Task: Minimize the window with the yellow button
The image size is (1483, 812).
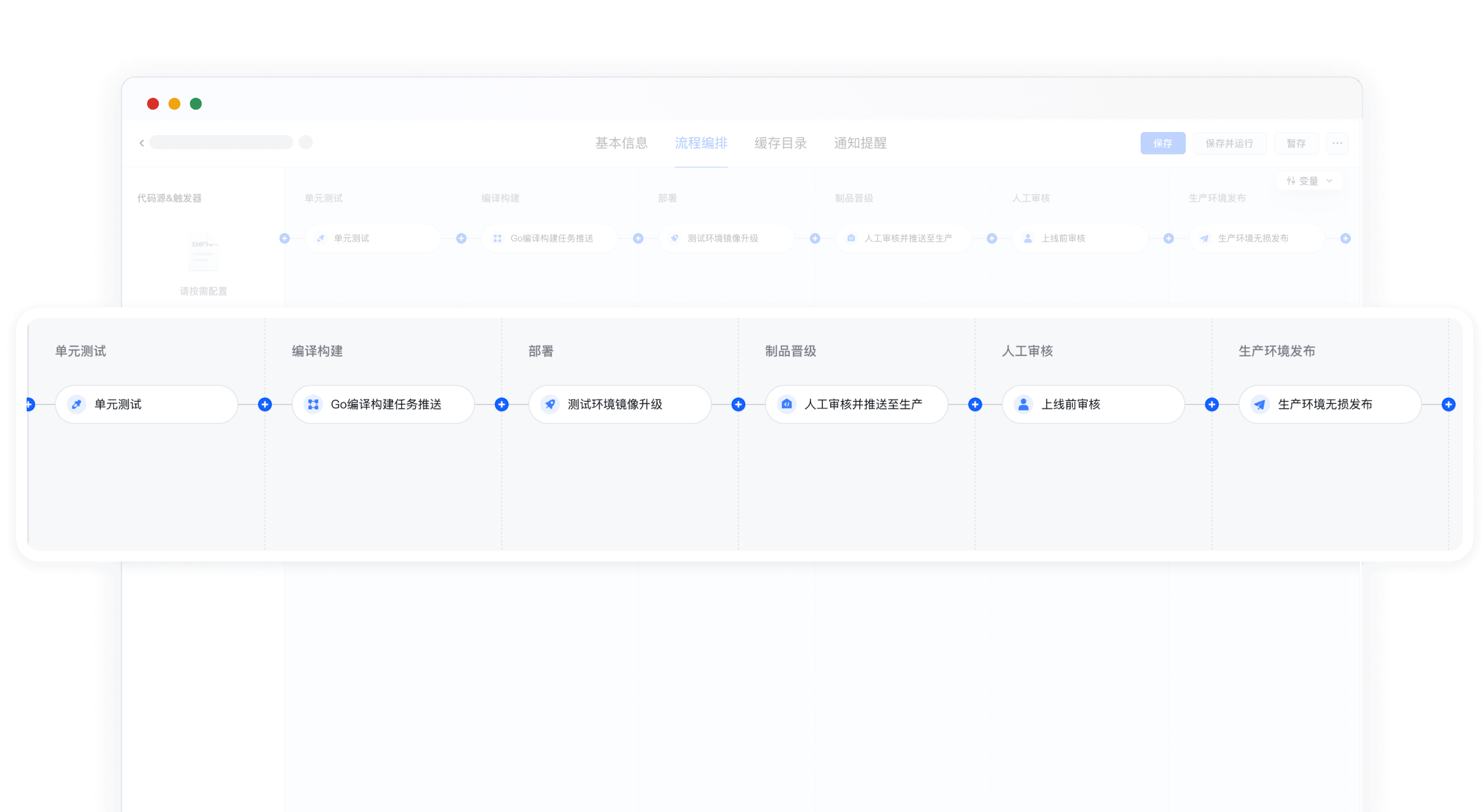Action: pyautogui.click(x=174, y=104)
